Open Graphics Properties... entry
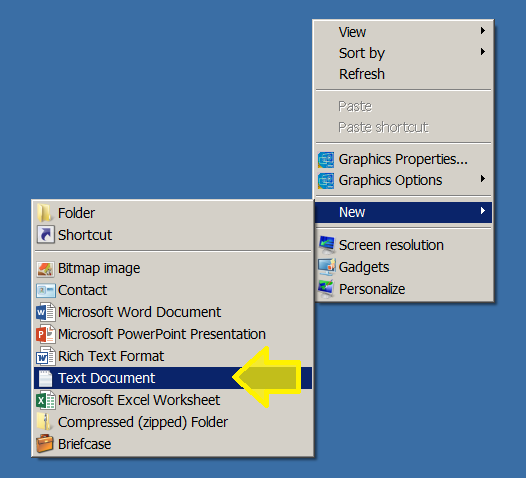The image size is (526, 478). [x=404, y=159]
